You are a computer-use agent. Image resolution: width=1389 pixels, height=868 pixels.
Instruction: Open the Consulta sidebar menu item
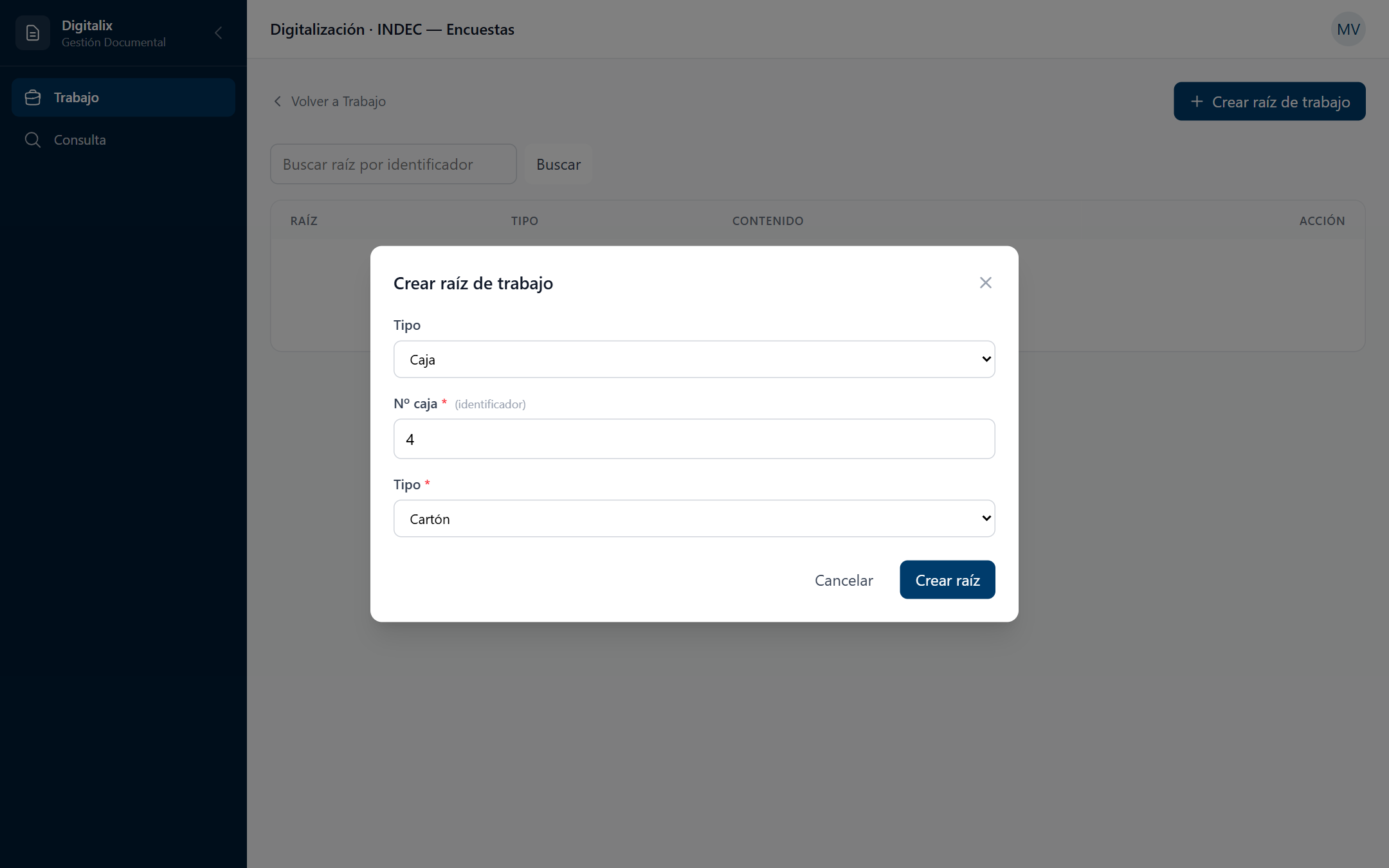[x=123, y=140]
